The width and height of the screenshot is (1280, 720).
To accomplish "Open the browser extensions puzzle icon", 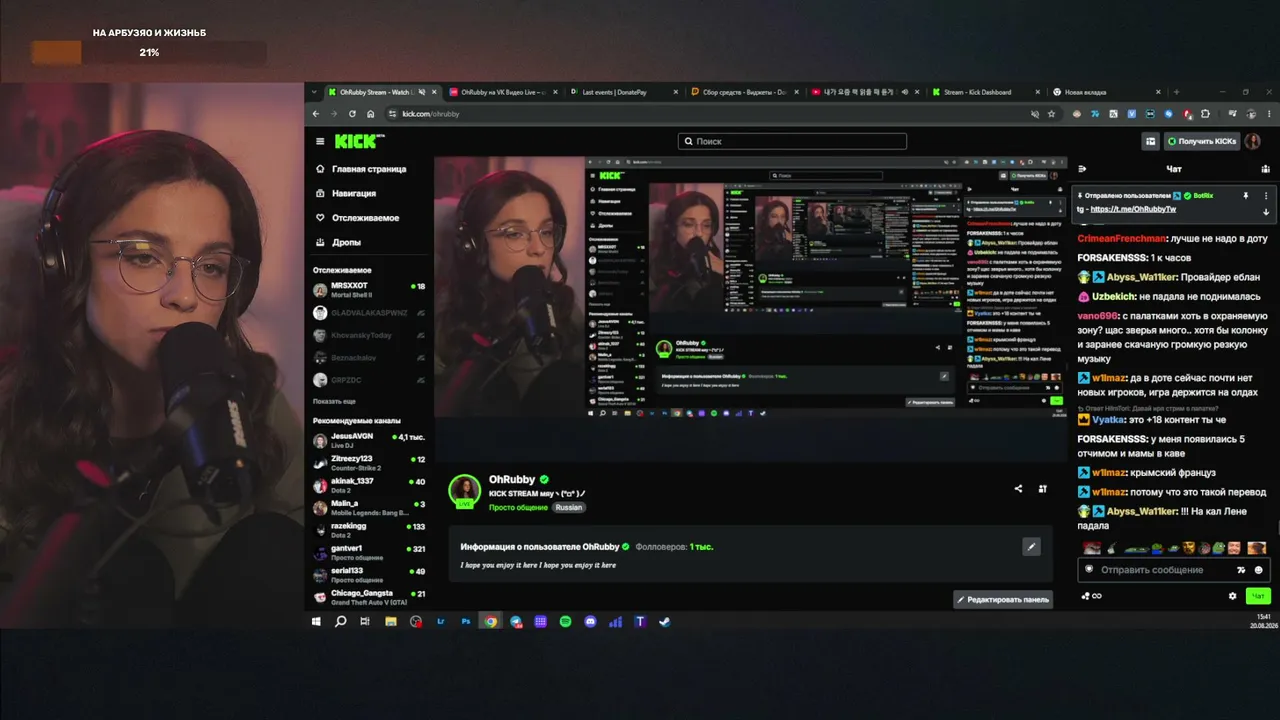I will pos(1205,114).
